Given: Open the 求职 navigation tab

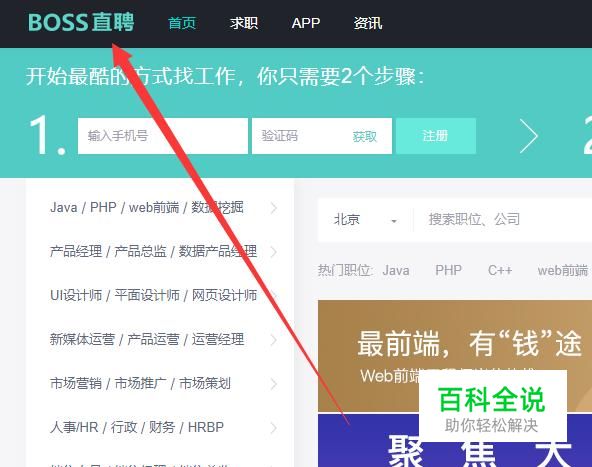Looking at the screenshot, I should [244, 23].
